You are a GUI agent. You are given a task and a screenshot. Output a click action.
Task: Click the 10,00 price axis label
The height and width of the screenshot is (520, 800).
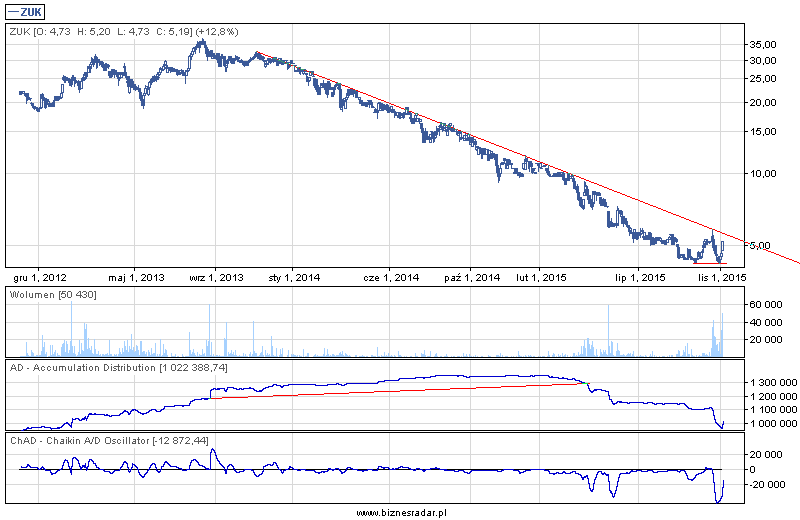763,173
